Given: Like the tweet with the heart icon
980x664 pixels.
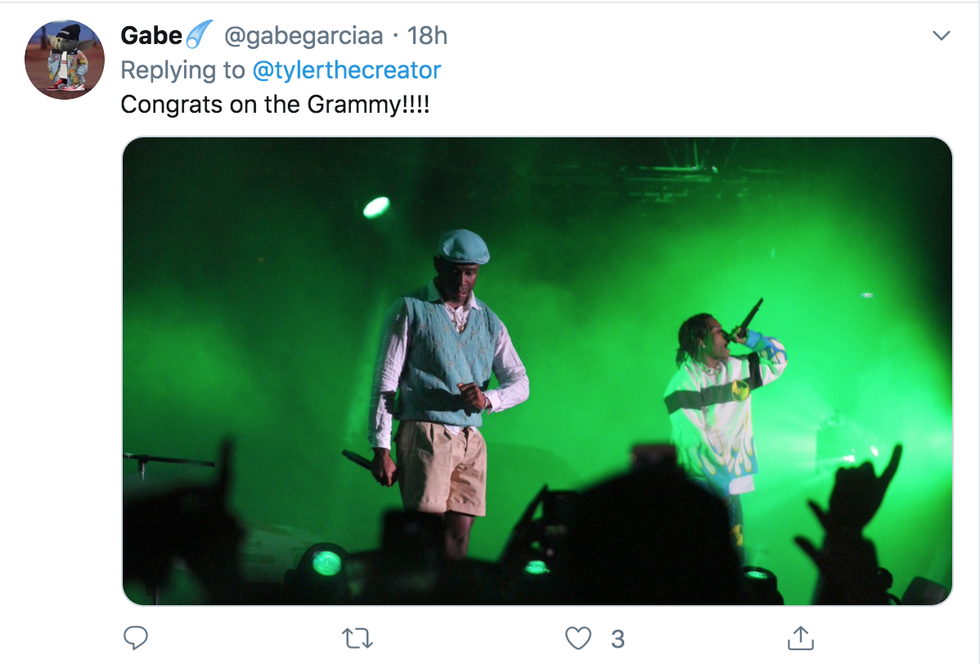Looking at the screenshot, I should point(578,638).
